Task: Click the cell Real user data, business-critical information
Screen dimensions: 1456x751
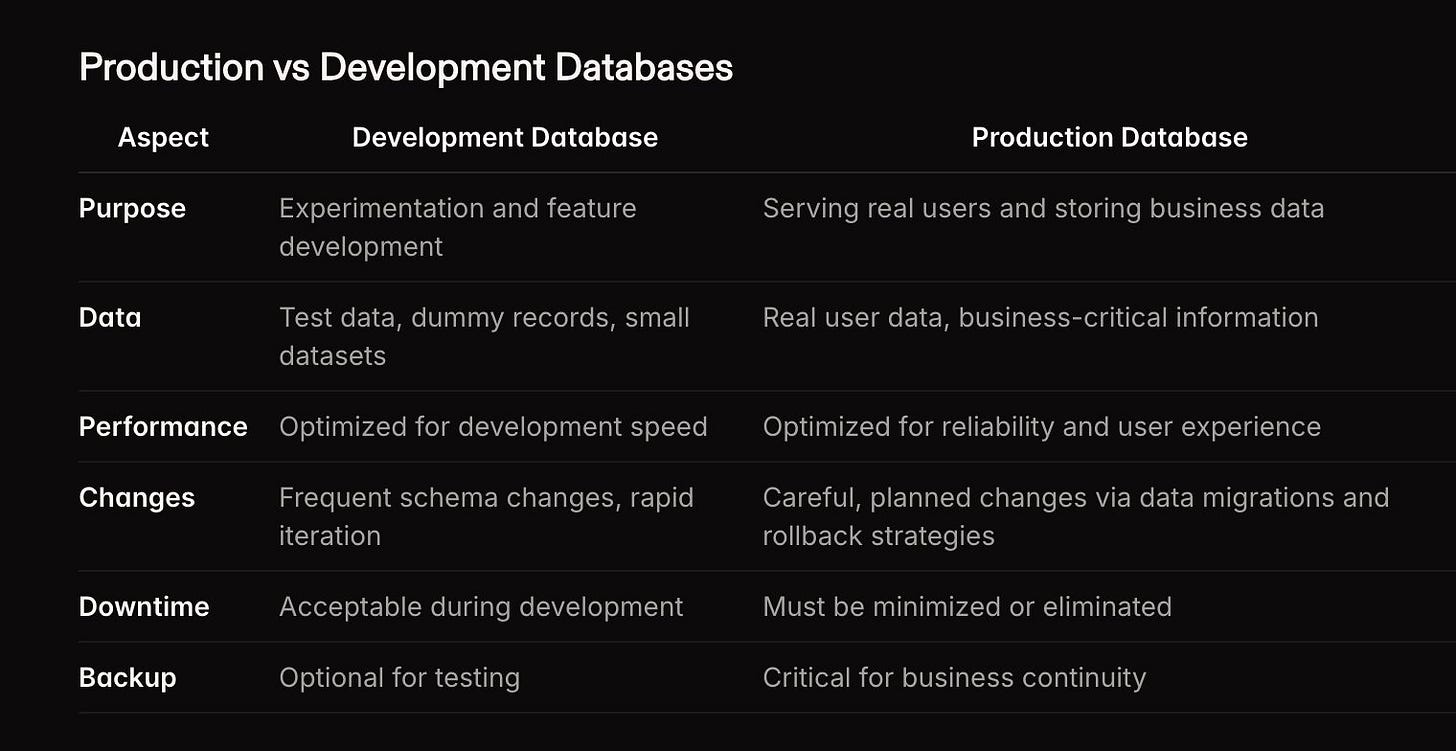Action: coord(1040,318)
